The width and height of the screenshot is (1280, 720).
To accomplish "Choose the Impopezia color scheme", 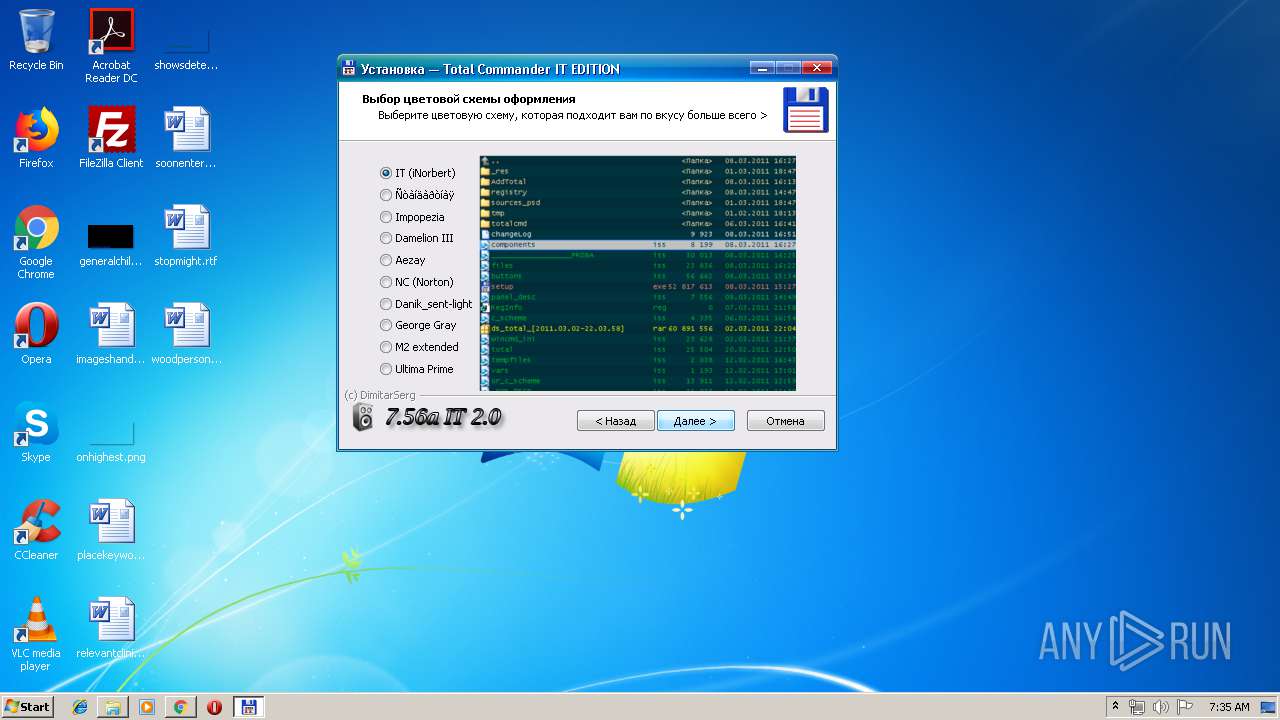I will tap(412, 217).
